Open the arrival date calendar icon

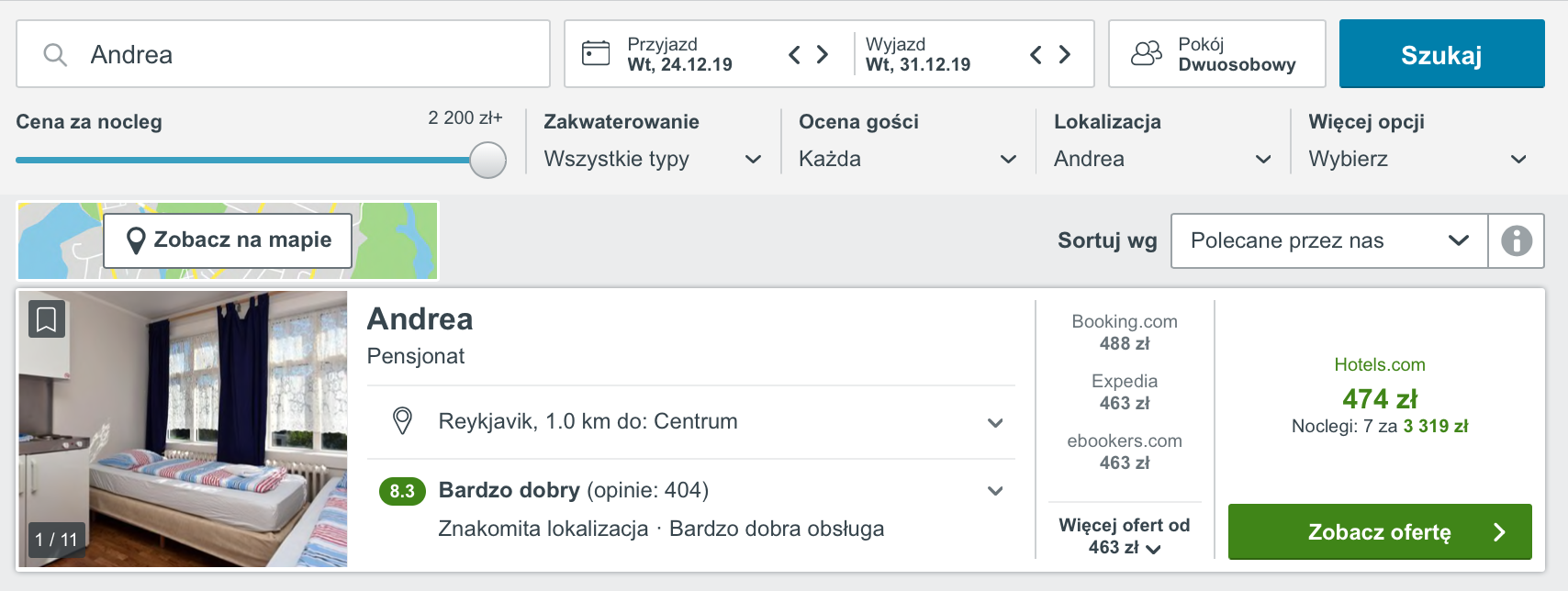[x=596, y=53]
